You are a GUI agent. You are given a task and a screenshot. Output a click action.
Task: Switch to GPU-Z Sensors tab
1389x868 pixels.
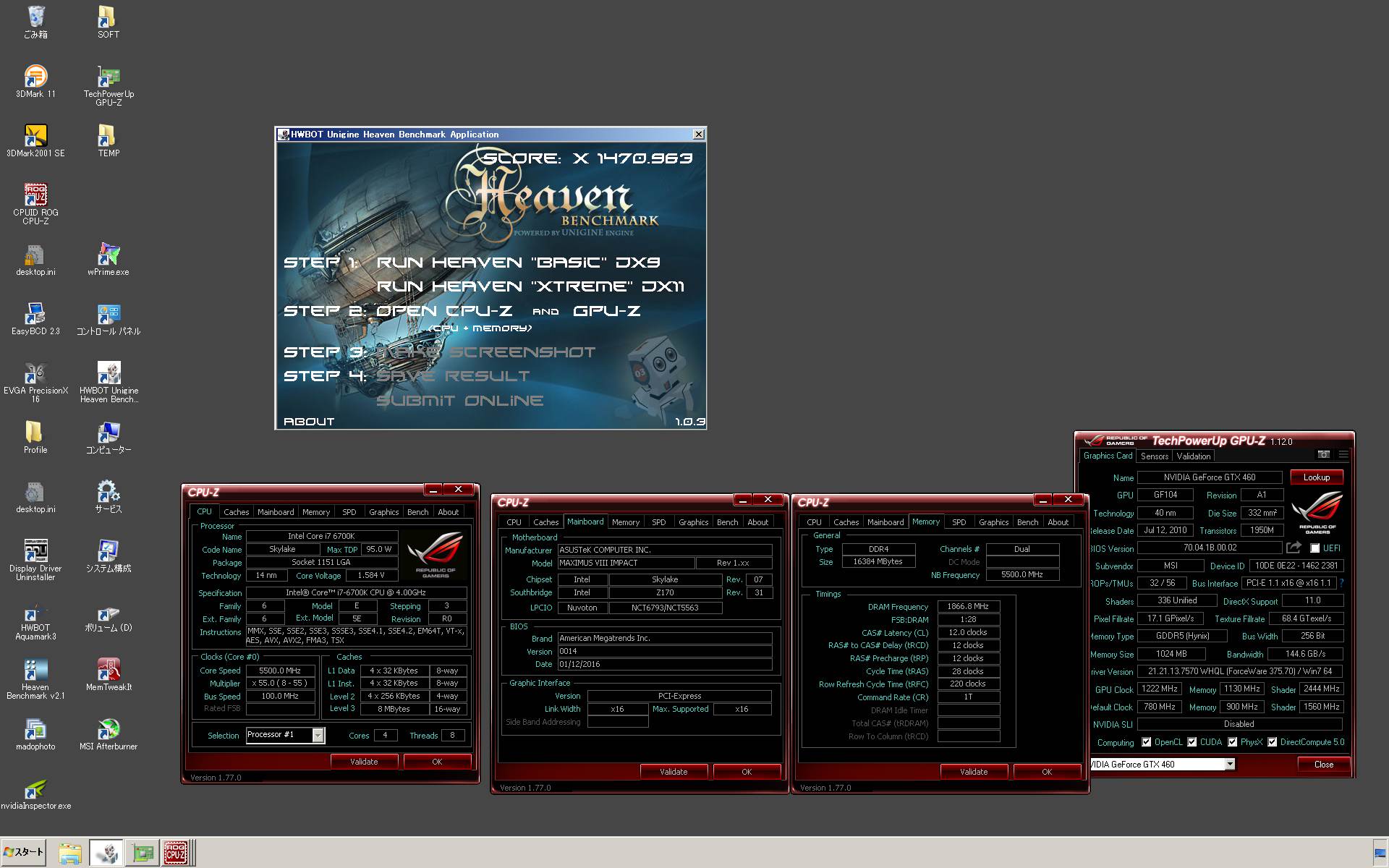click(1154, 456)
